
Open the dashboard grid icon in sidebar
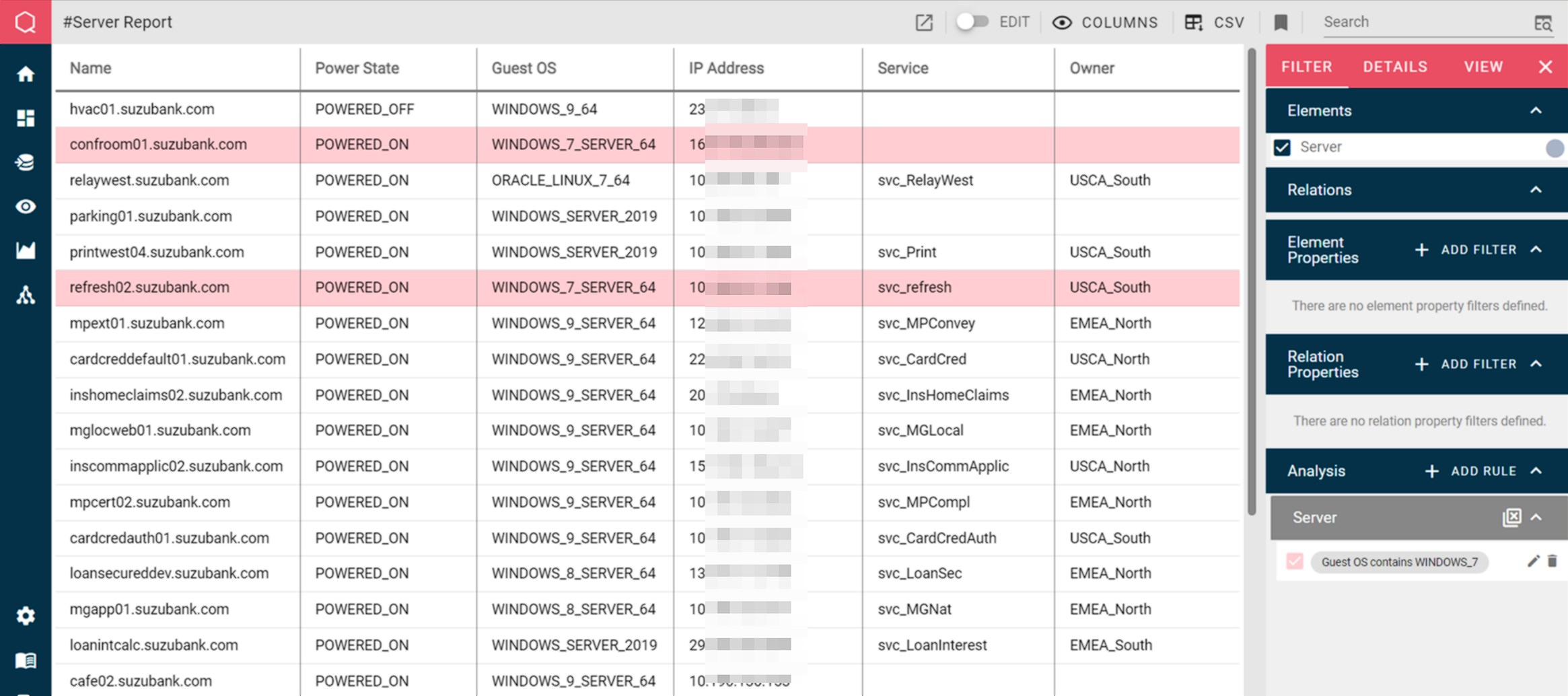pyautogui.click(x=26, y=118)
